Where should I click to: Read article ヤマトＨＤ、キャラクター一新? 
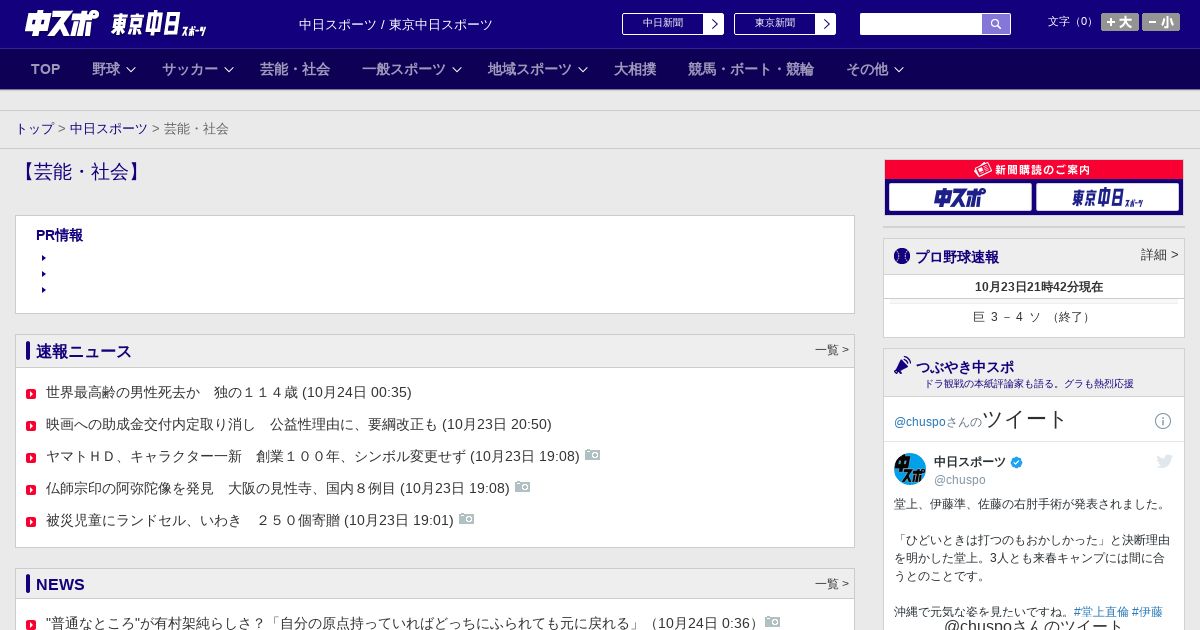[313, 457]
